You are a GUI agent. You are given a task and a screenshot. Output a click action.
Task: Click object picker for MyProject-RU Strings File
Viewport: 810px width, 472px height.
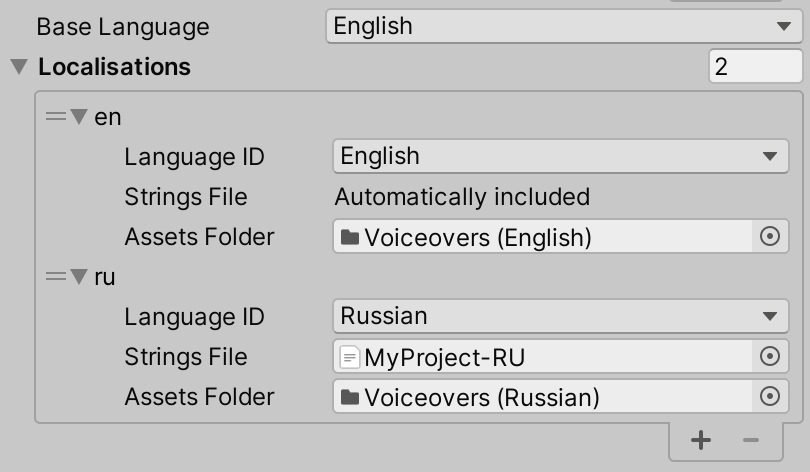pos(769,356)
